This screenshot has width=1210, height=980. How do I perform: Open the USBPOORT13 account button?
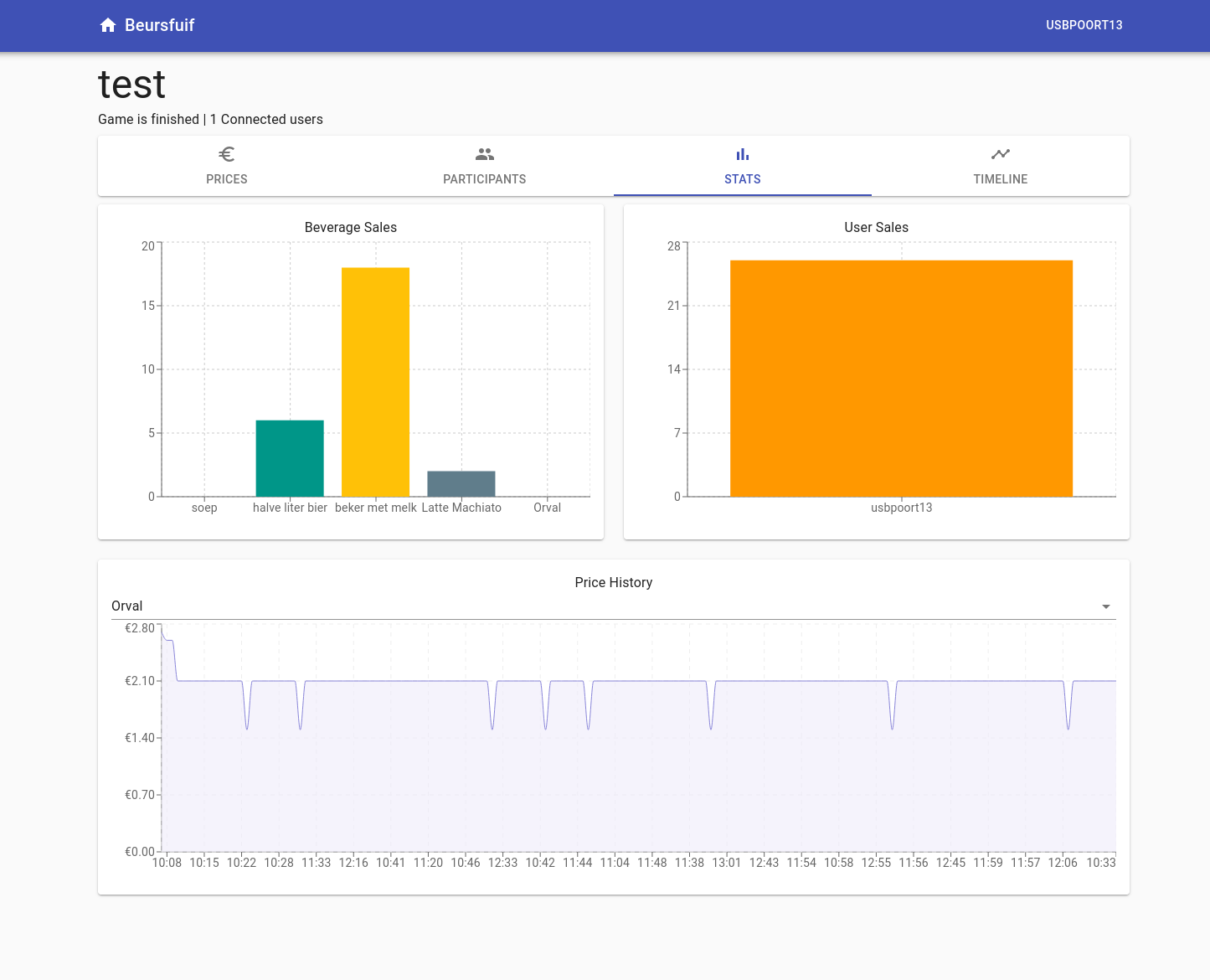click(x=1084, y=25)
